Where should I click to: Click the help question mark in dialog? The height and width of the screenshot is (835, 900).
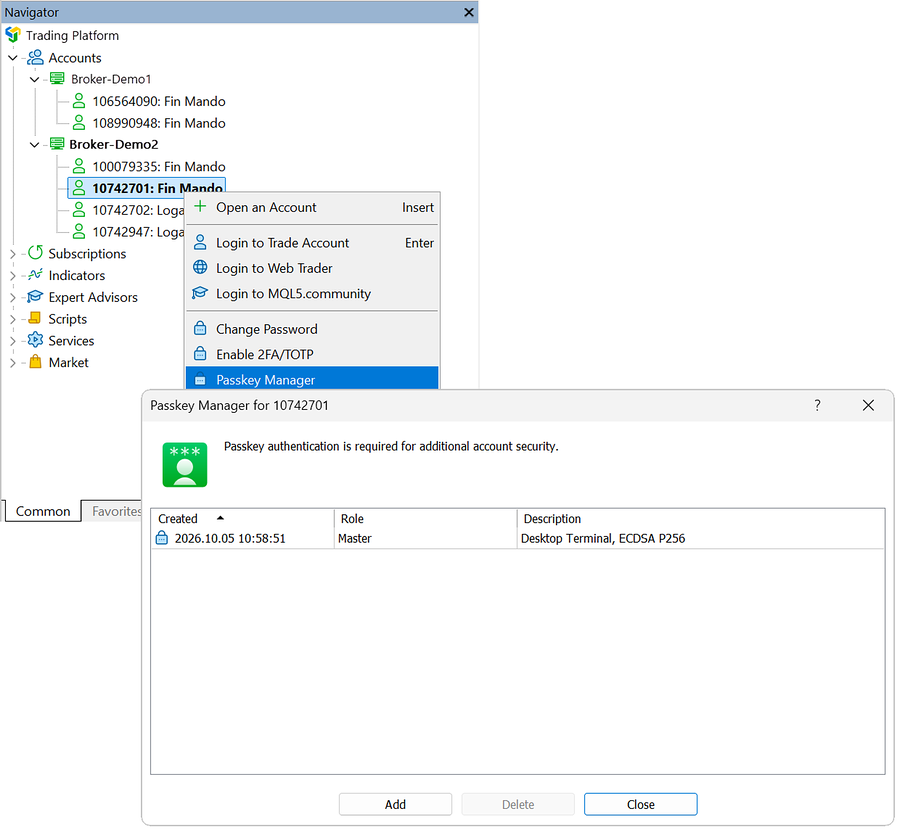pos(817,405)
